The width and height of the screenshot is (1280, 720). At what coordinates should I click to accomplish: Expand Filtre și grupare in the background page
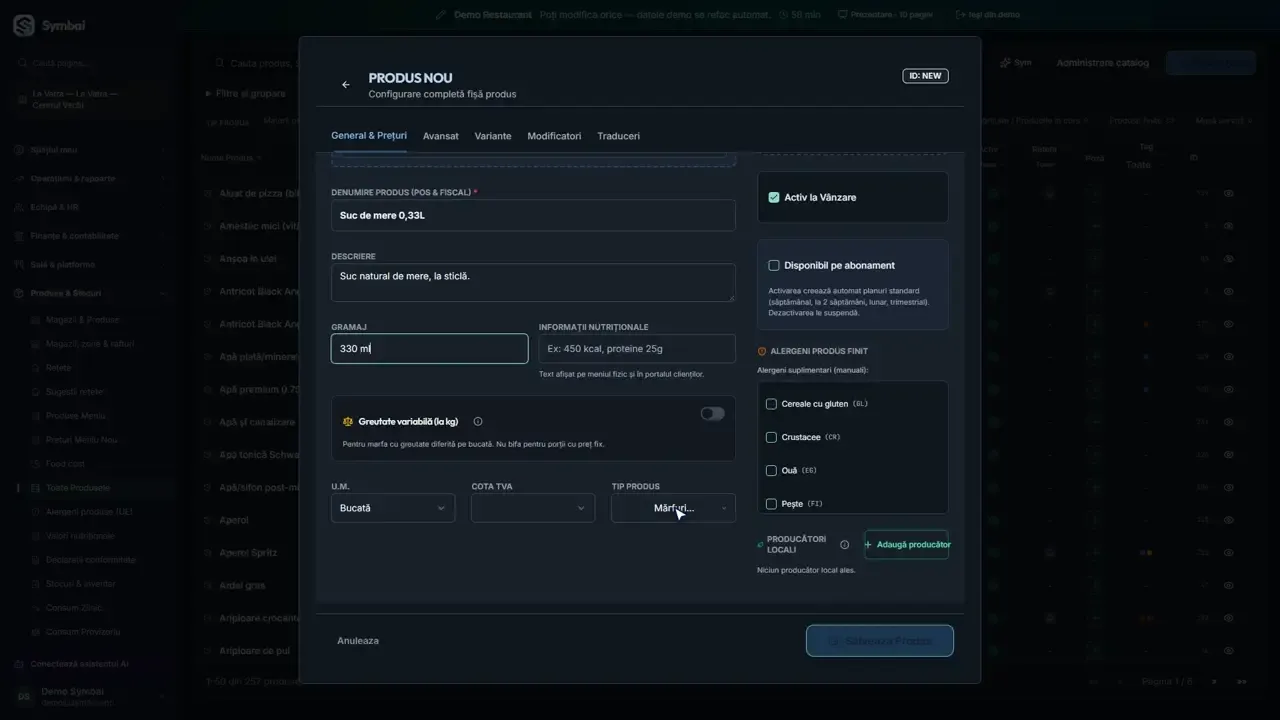pyautogui.click(x=246, y=94)
